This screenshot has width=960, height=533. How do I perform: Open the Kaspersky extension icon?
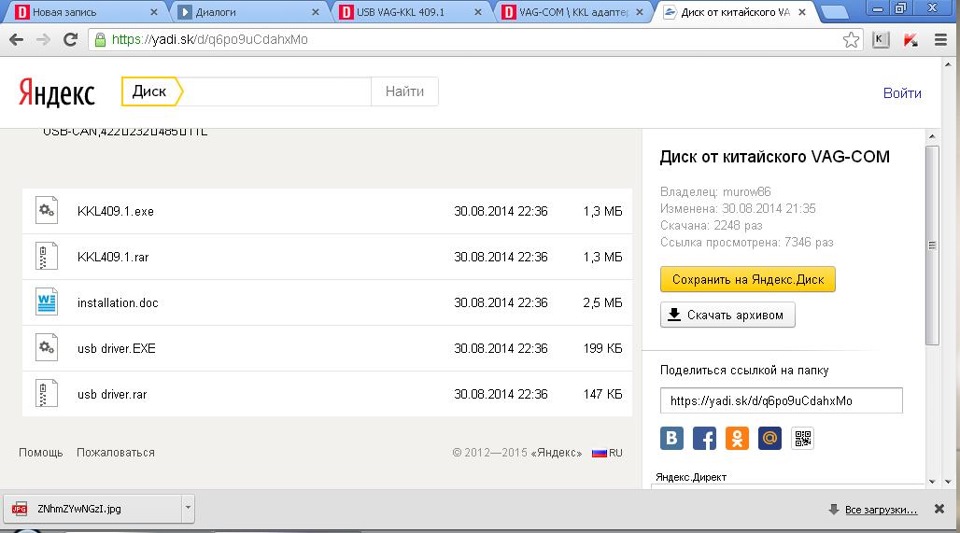point(910,40)
